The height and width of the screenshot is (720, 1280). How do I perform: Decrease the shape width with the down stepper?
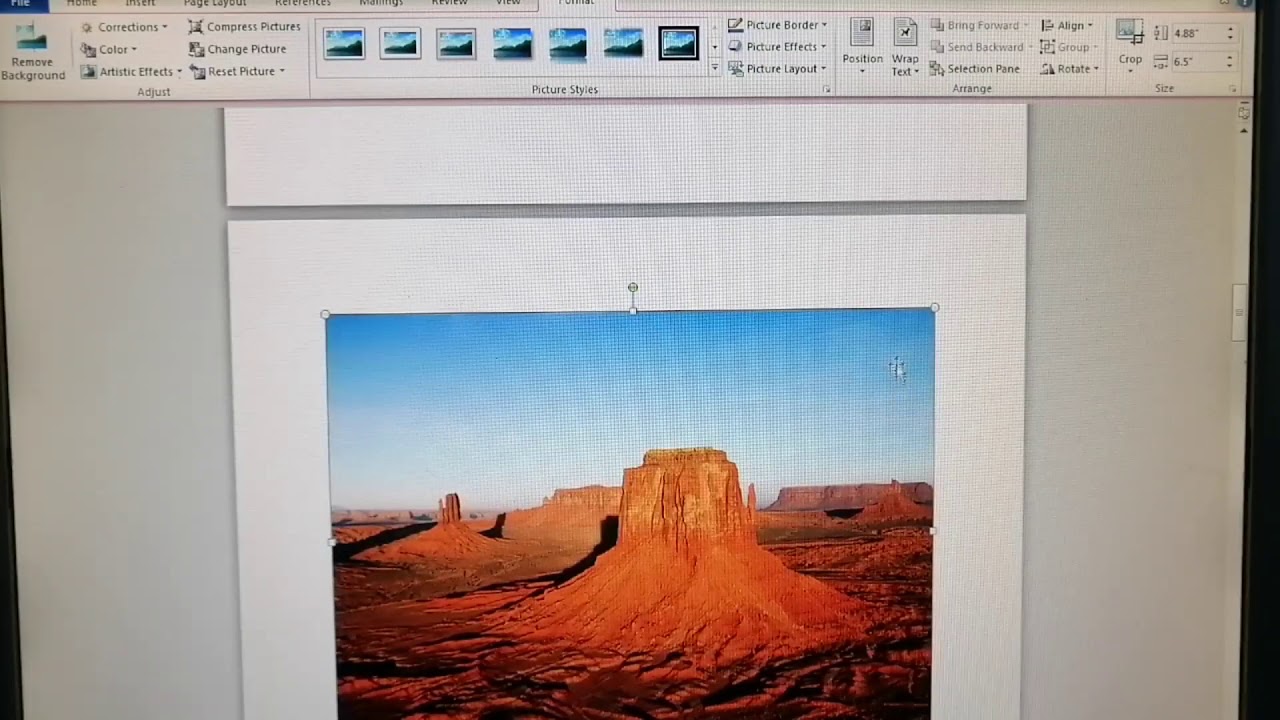[1230, 67]
